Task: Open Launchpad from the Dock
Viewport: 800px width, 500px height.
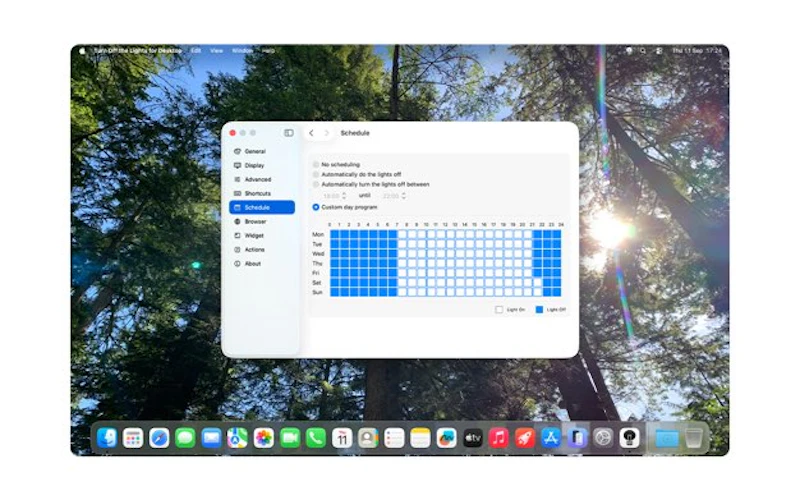Action: (x=133, y=438)
